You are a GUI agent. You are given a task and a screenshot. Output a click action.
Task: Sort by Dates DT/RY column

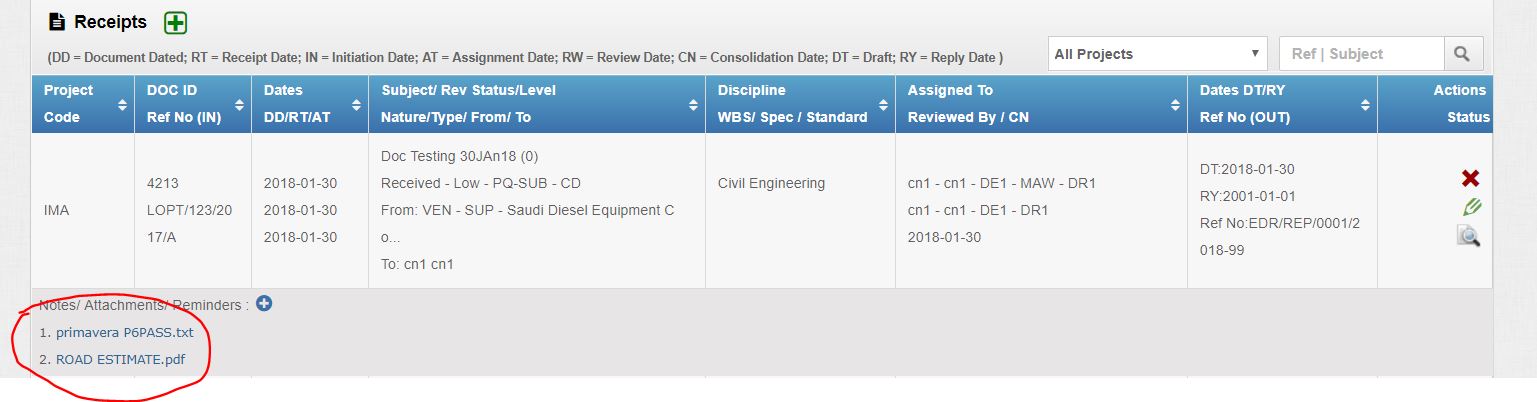1365,104
